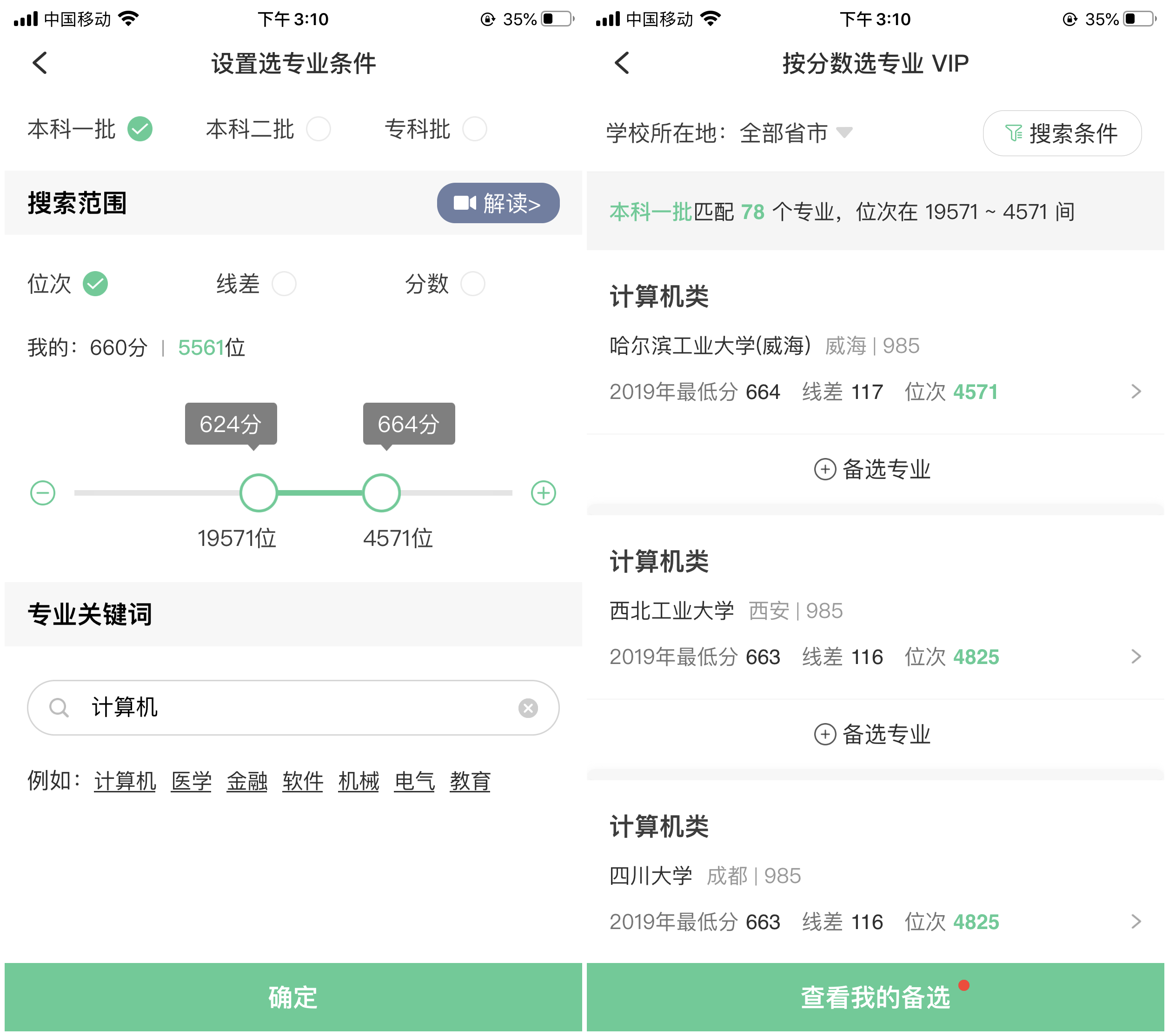The width and height of the screenshot is (1169, 1036).
Task: Click right cellular signal bars icon
Action: pos(608,19)
